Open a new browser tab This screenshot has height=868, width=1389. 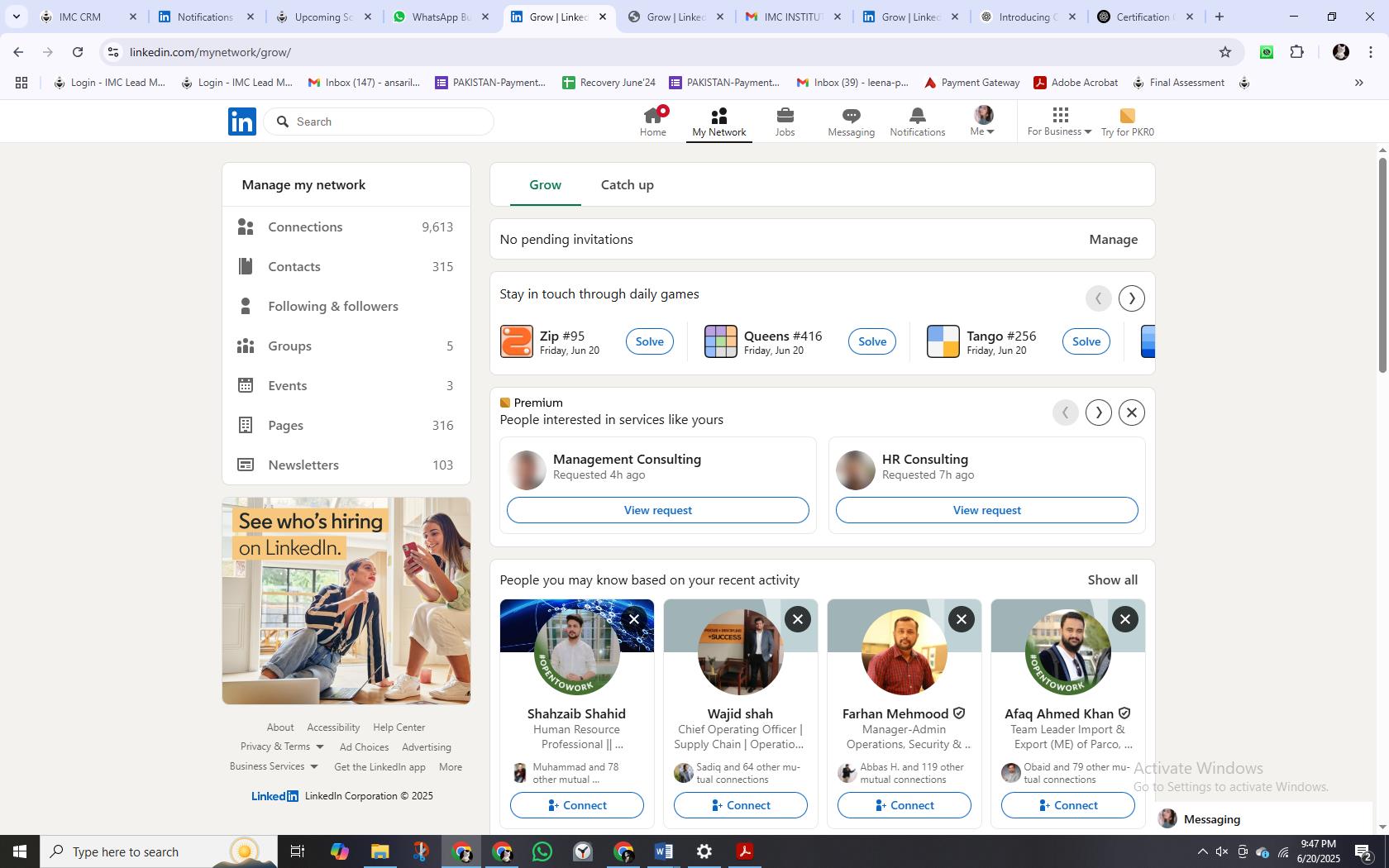click(x=1219, y=17)
